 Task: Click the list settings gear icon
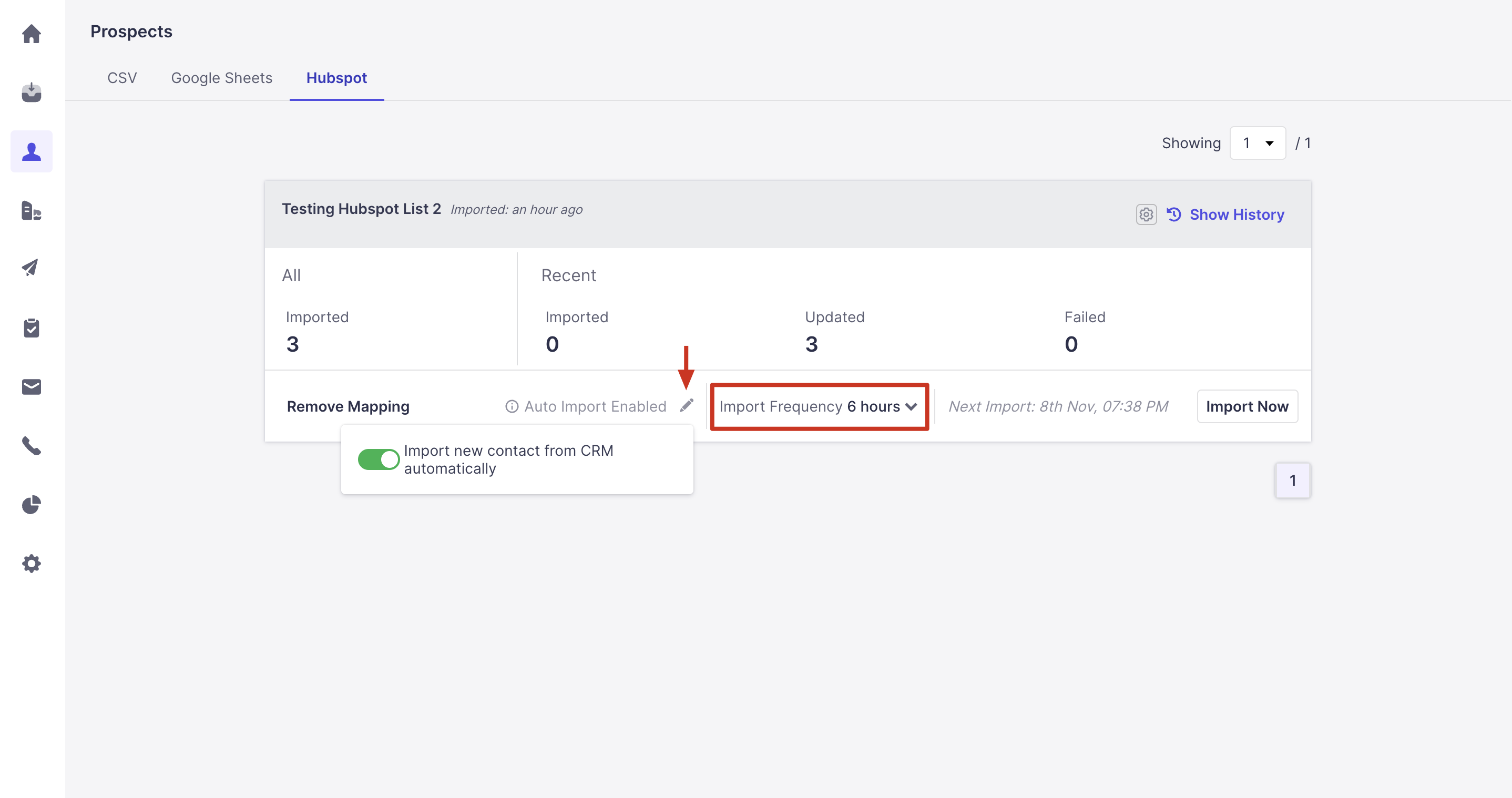(1145, 215)
